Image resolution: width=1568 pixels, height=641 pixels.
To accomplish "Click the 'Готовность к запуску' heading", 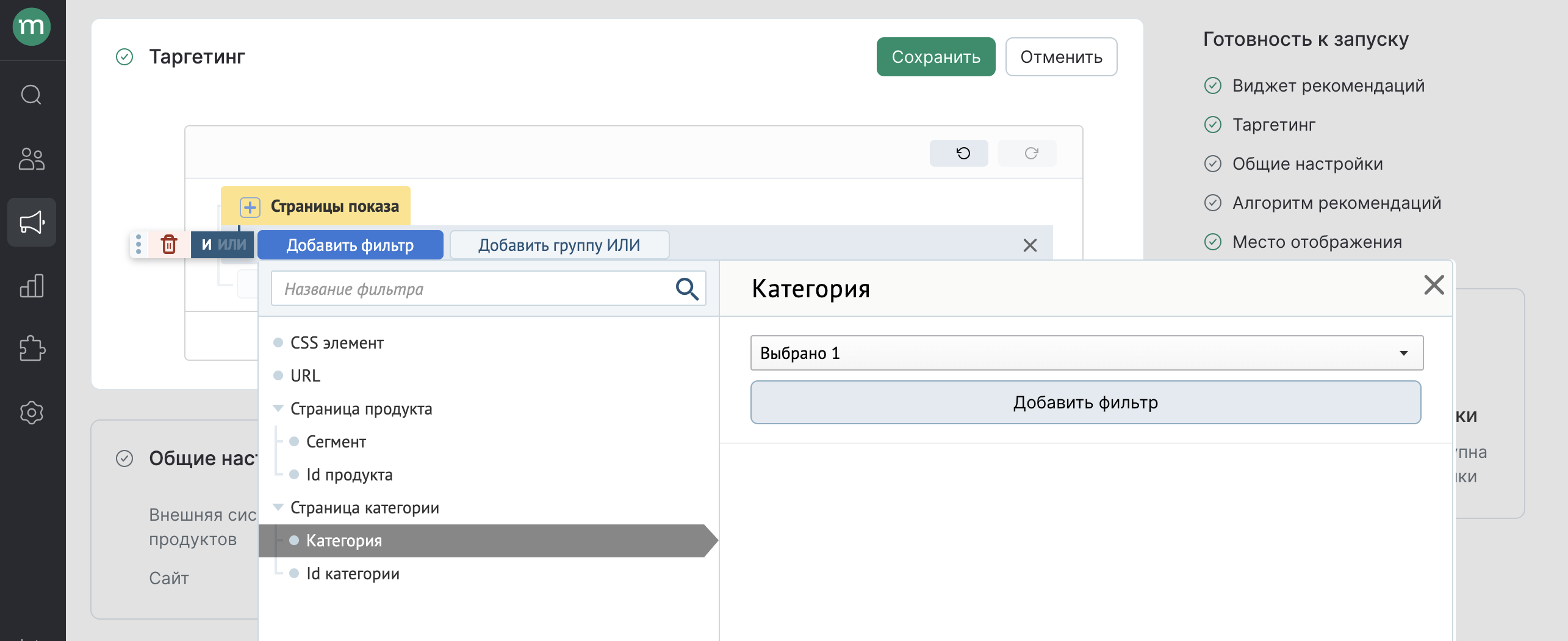I will (x=1306, y=39).
